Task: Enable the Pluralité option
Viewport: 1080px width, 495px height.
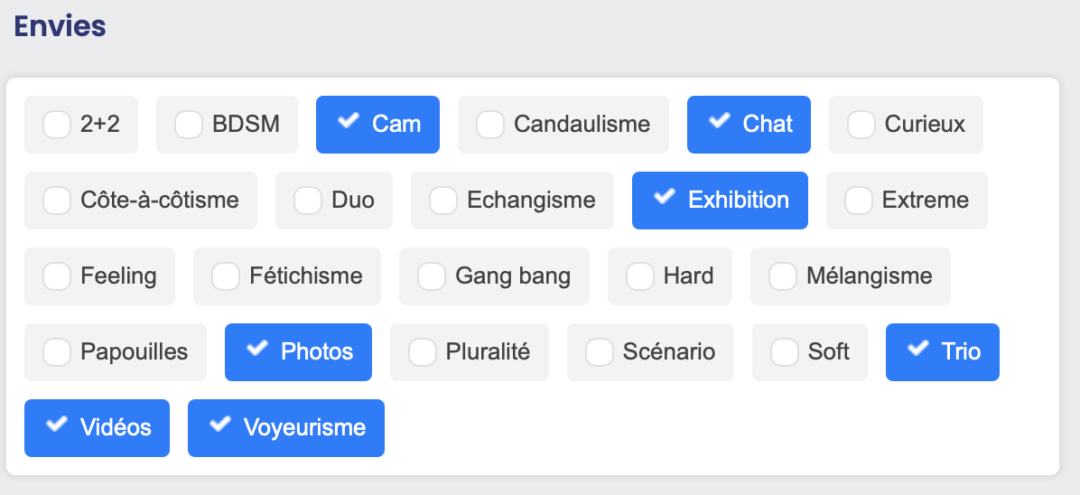Action: [423, 353]
